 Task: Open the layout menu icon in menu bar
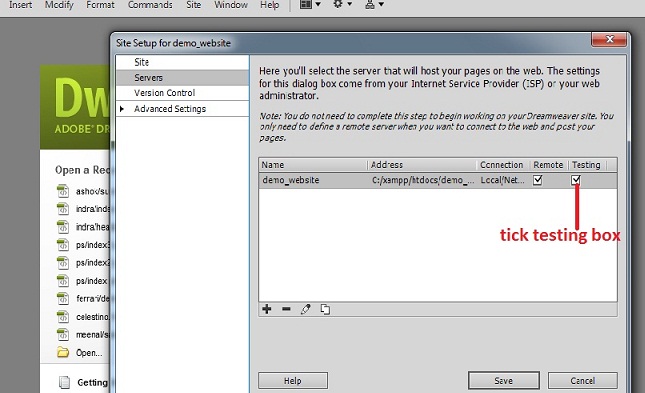310,5
